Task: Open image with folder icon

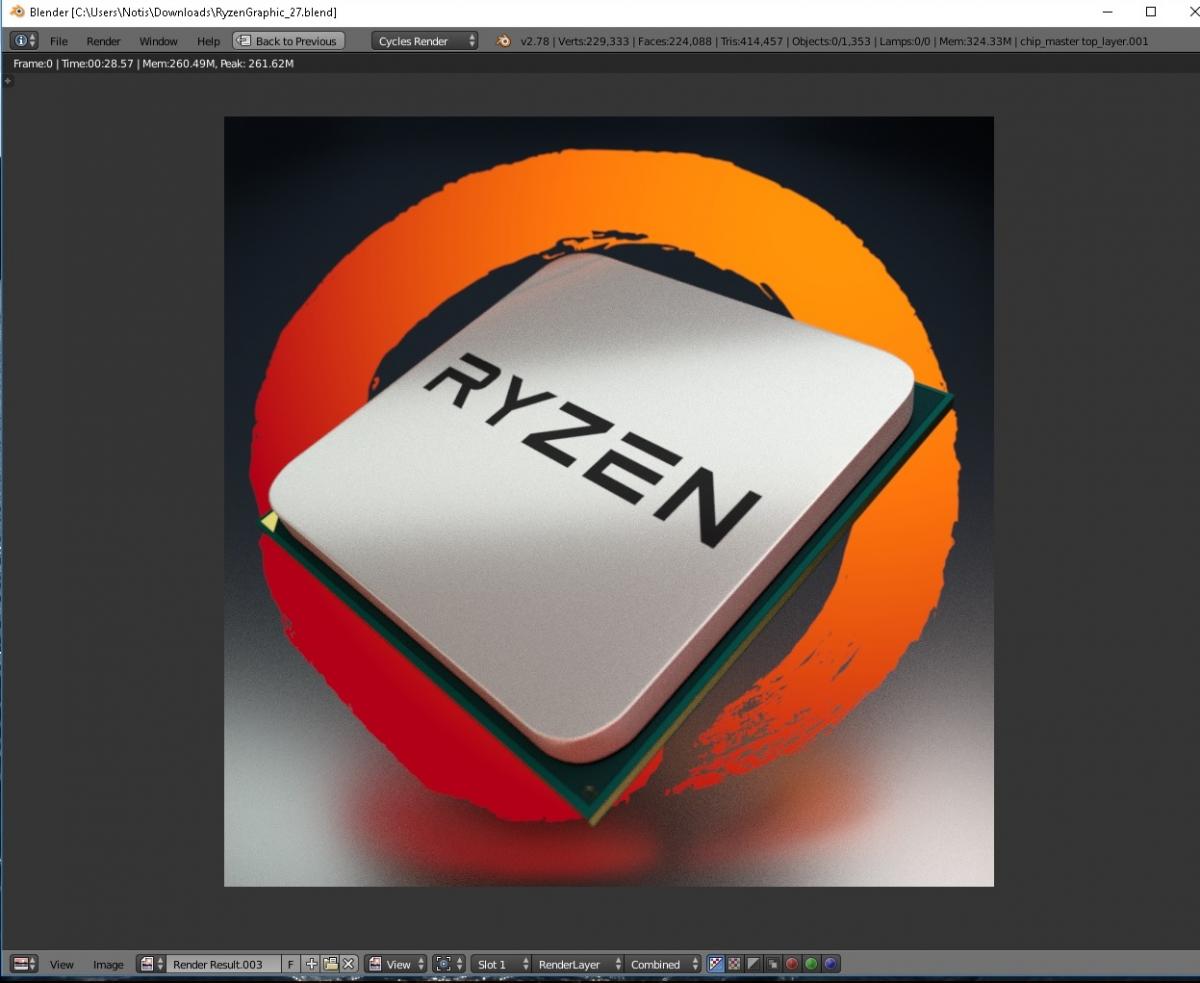Action: point(330,964)
